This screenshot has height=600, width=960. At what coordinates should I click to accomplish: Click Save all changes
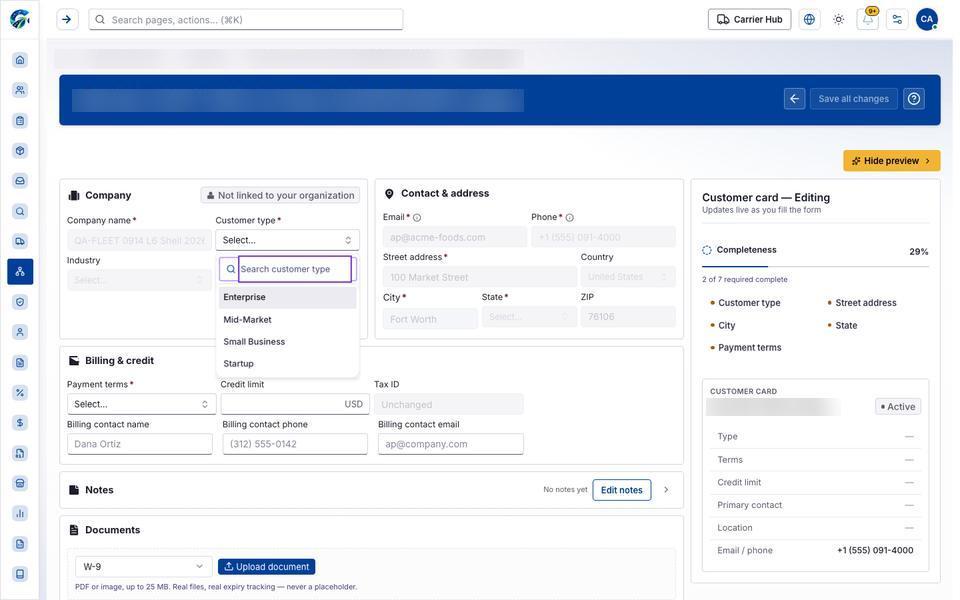coord(853,99)
